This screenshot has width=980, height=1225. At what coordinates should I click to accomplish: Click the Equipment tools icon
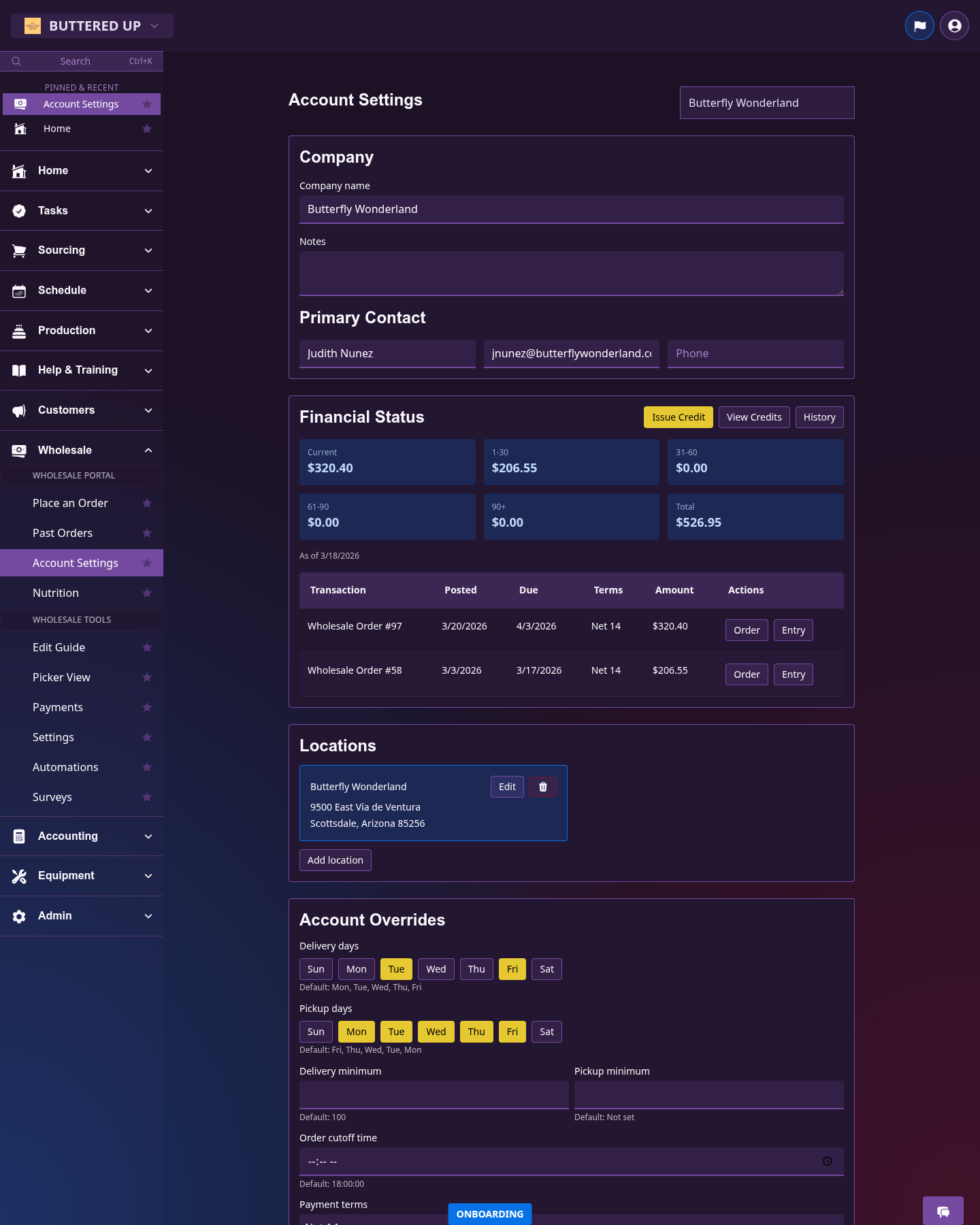(19, 876)
